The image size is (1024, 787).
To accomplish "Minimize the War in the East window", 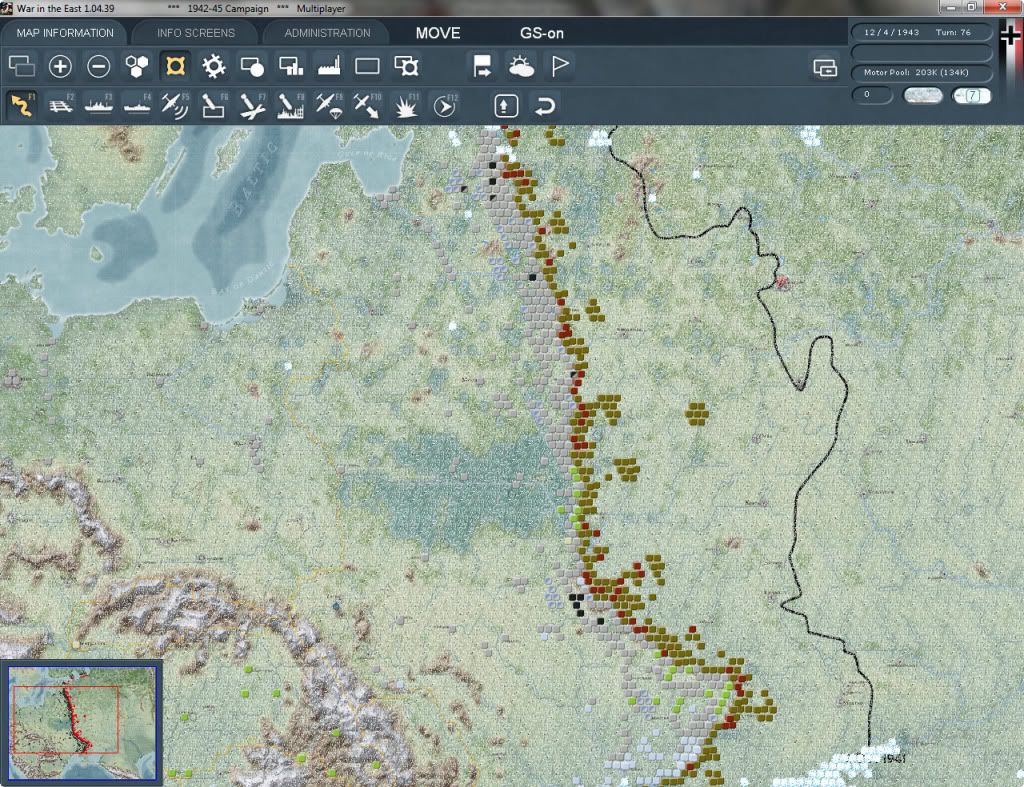I will point(950,7).
